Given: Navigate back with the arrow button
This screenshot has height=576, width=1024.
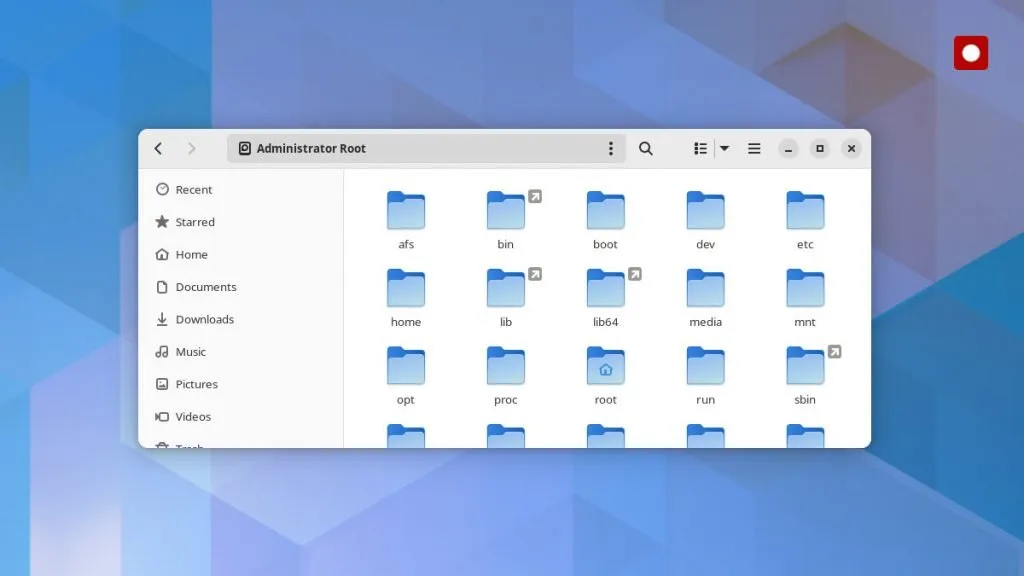Looking at the screenshot, I should tap(158, 147).
